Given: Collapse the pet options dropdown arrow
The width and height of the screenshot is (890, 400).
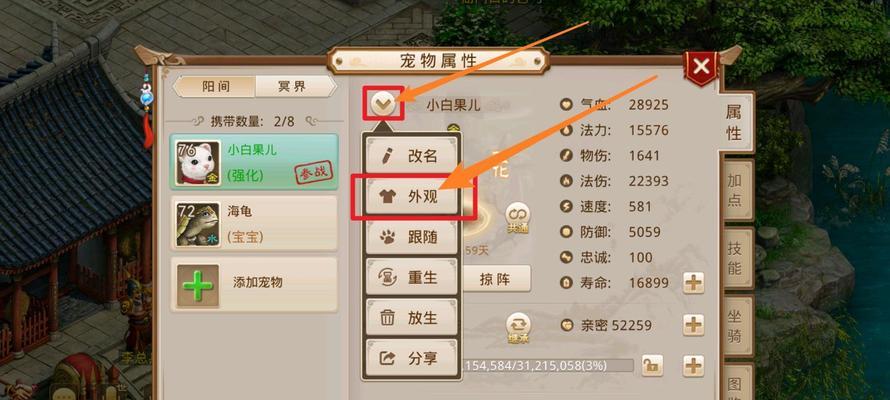Looking at the screenshot, I should (384, 103).
